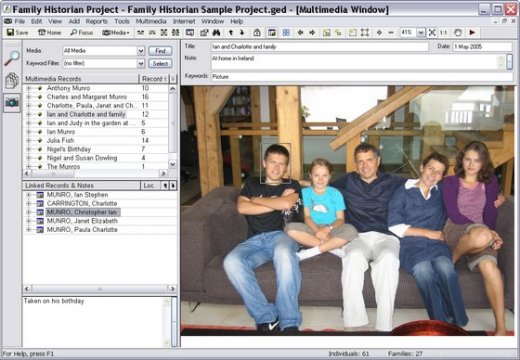Click the padlock icon in toolbar
Image resolution: width=520 pixels, height=360 pixels.
point(257,32)
